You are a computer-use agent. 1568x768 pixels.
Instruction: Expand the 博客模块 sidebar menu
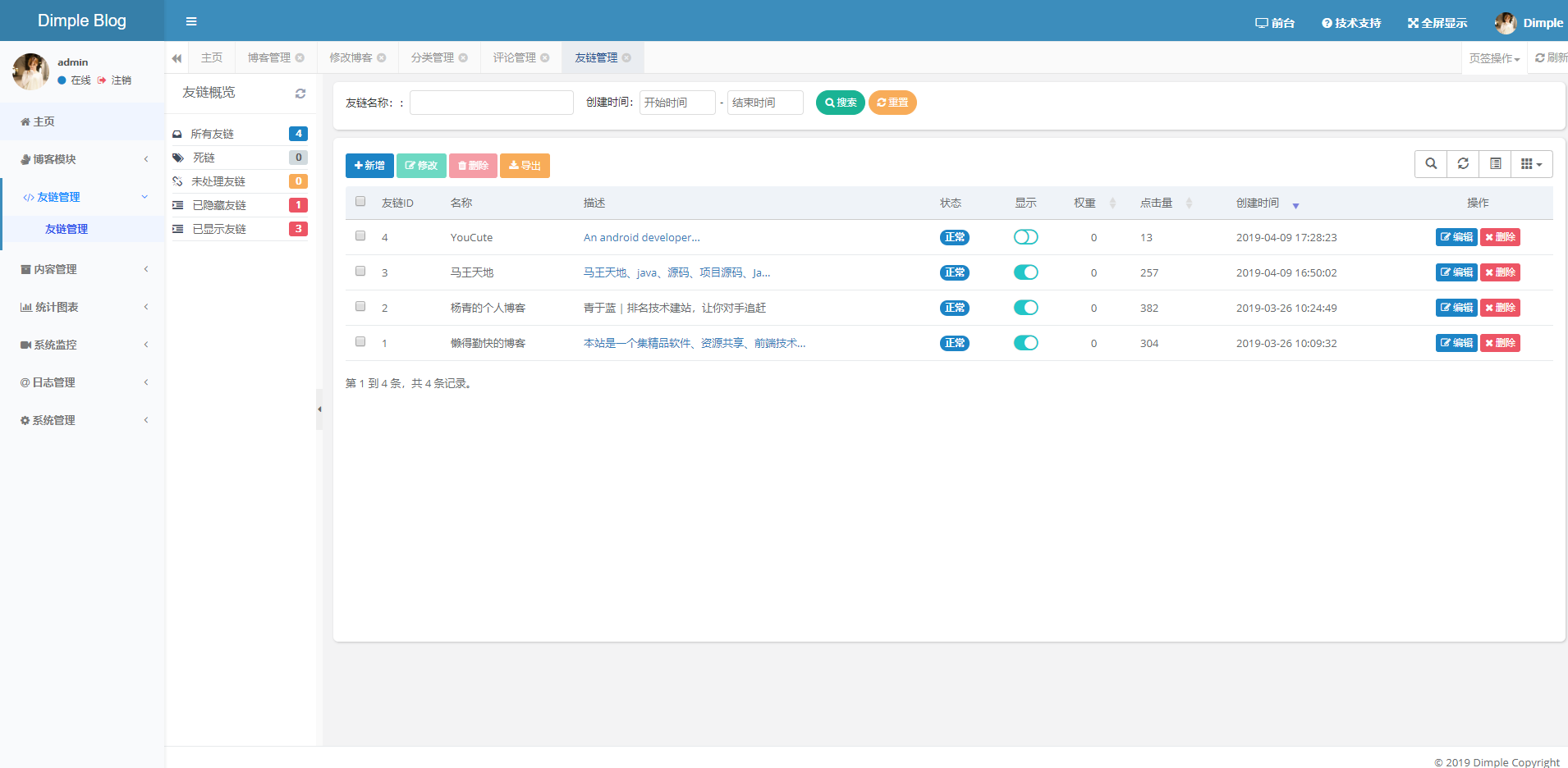[82, 159]
